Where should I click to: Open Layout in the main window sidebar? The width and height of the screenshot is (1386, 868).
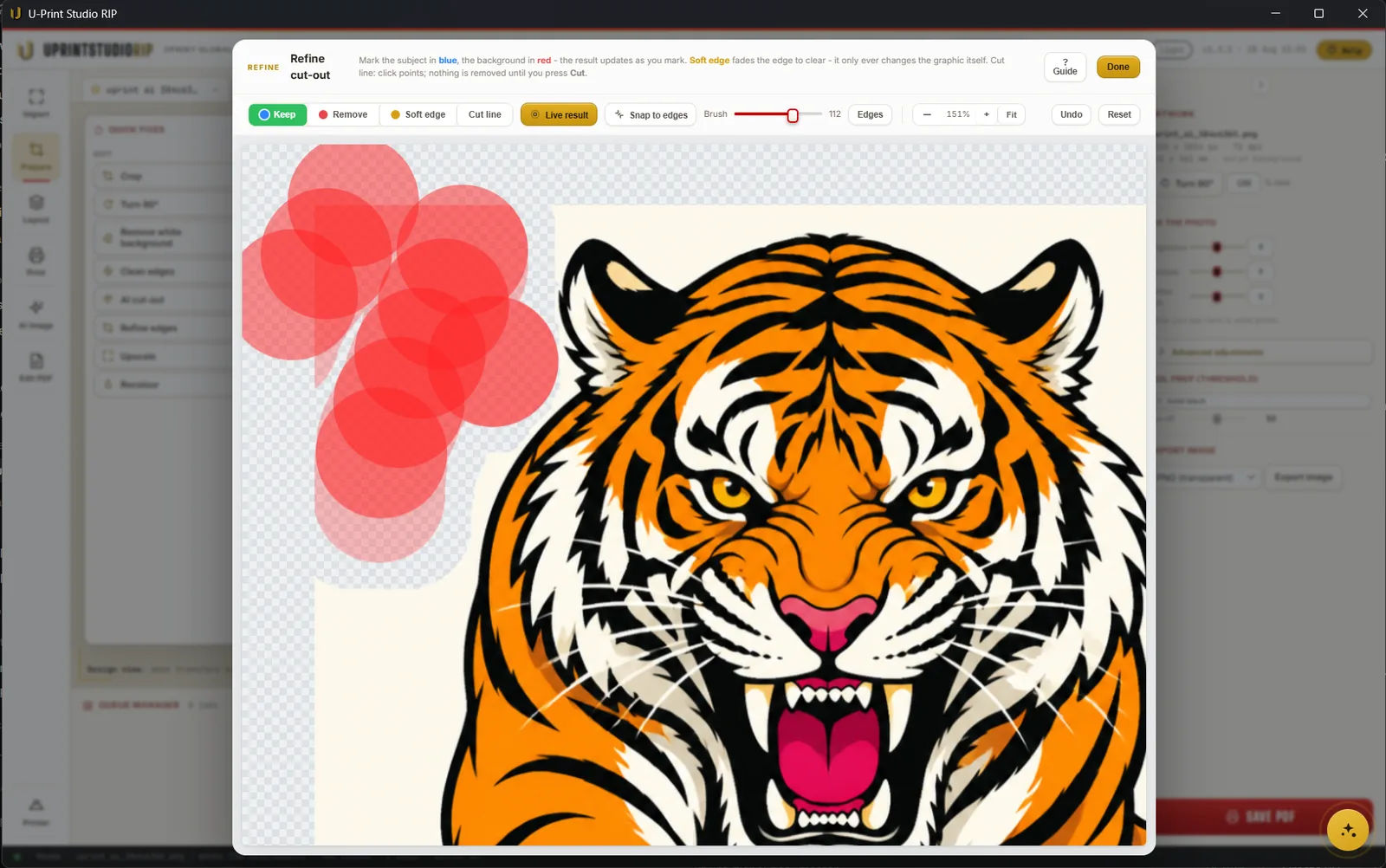[x=36, y=209]
